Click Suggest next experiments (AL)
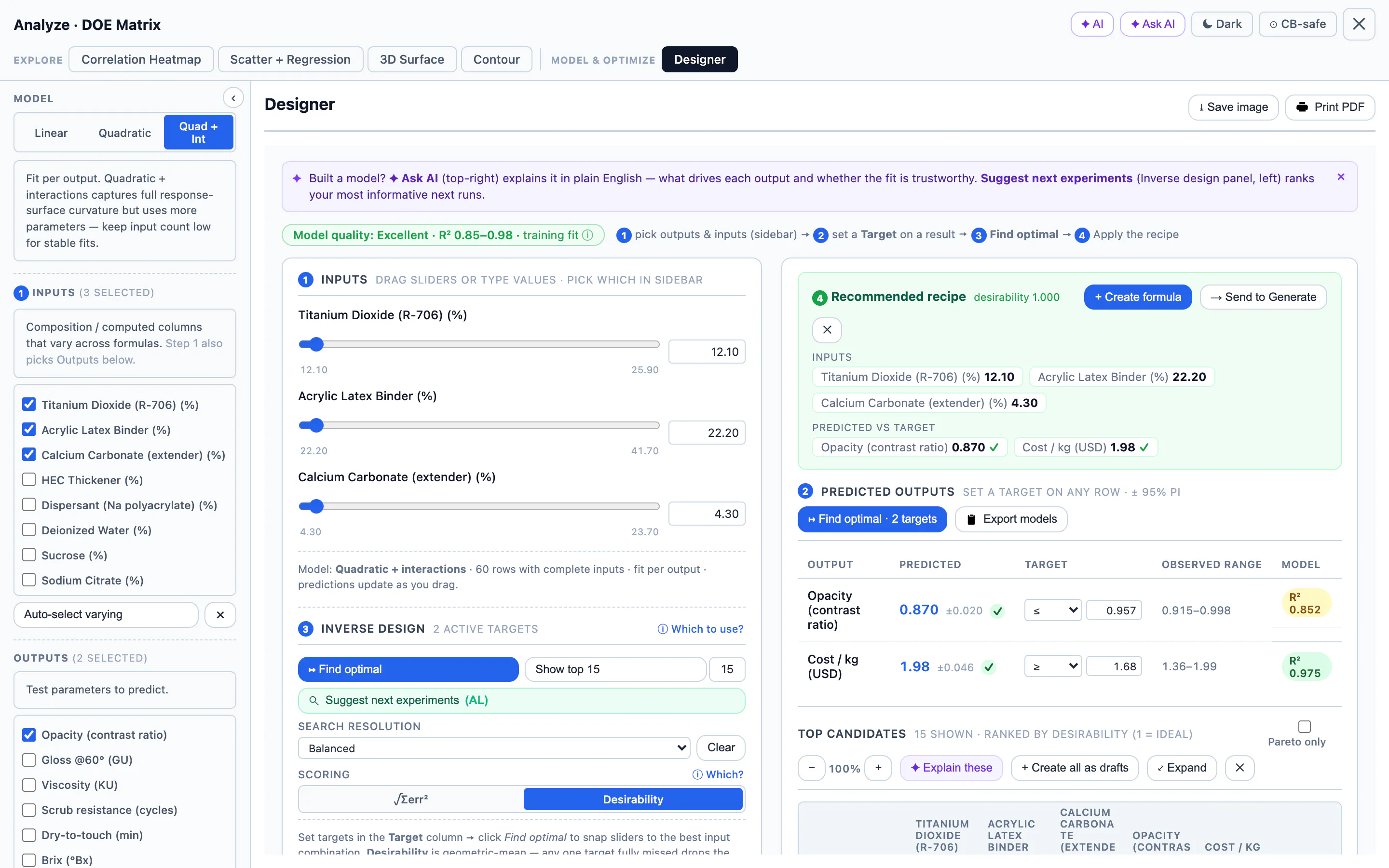This screenshot has width=1389, height=868. click(521, 700)
